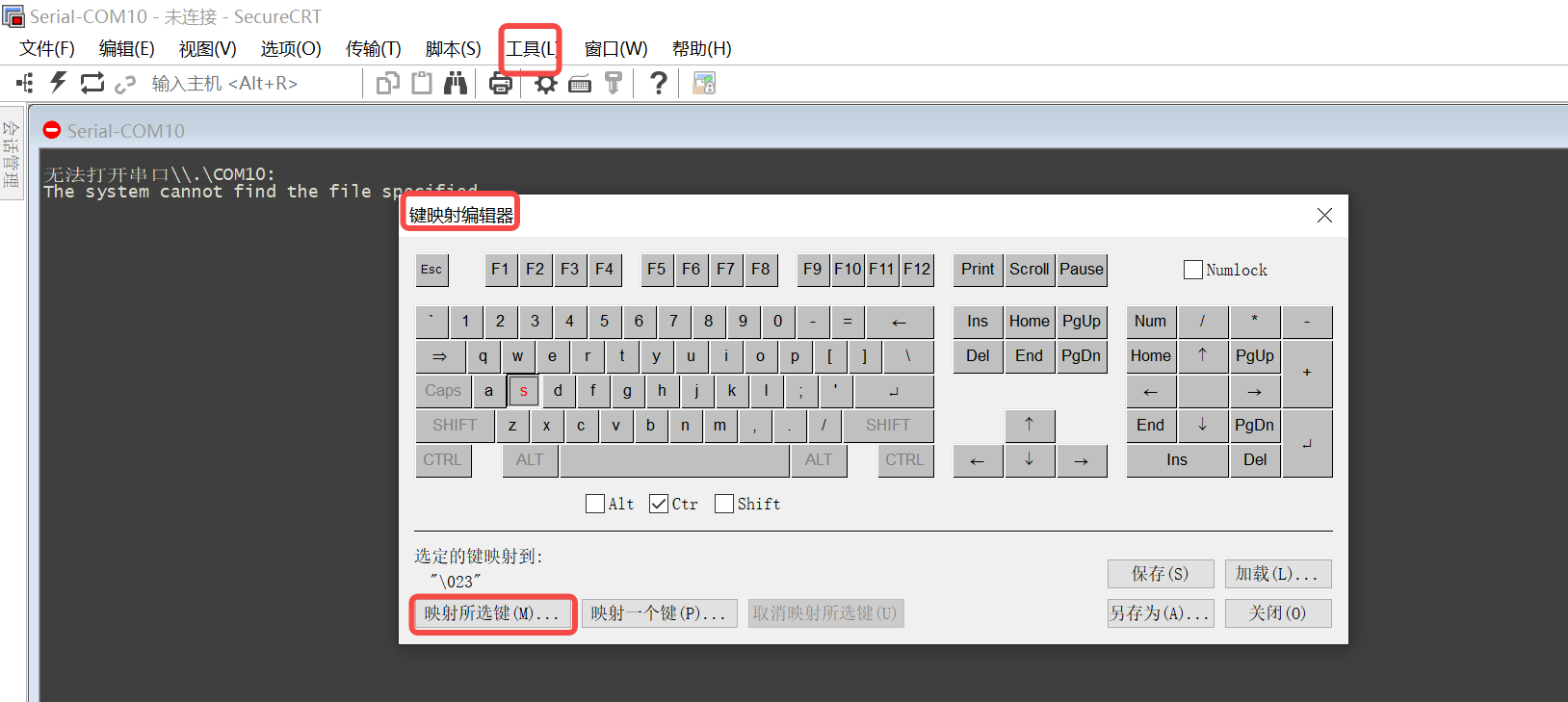Click the SecureCRT app icon in title bar
This screenshot has width=1568, height=702.
(x=13, y=16)
